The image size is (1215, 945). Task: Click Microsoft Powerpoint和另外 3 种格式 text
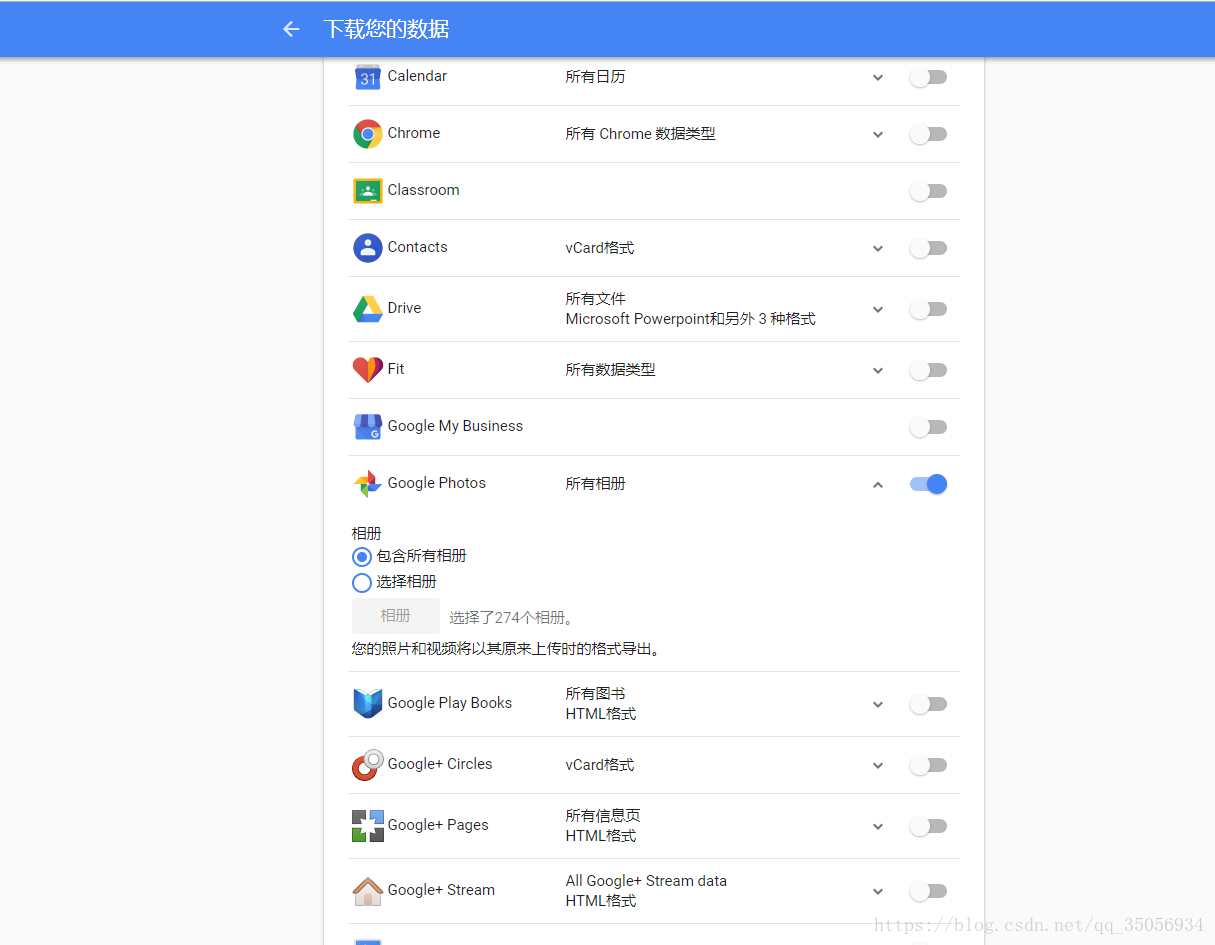tap(690, 319)
